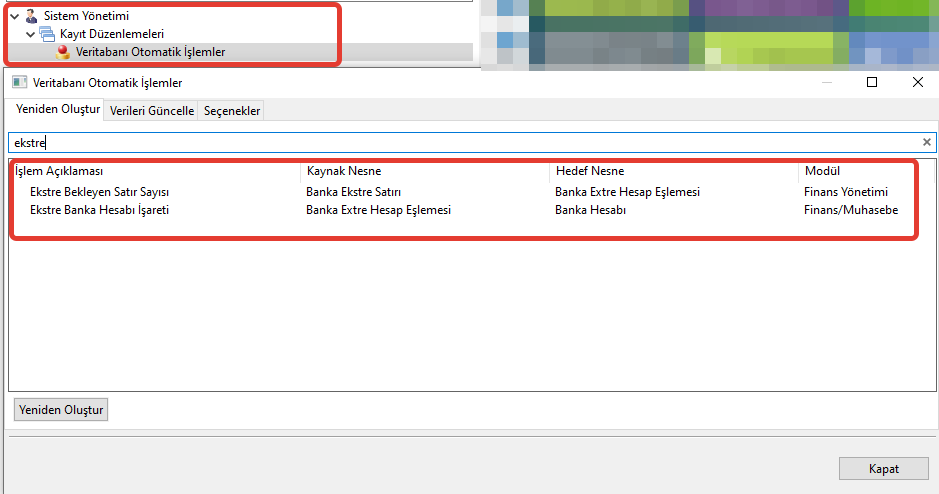Sort by İşlem Açıklaması column header
Screen dimensions: 939x494
[x=60, y=171]
